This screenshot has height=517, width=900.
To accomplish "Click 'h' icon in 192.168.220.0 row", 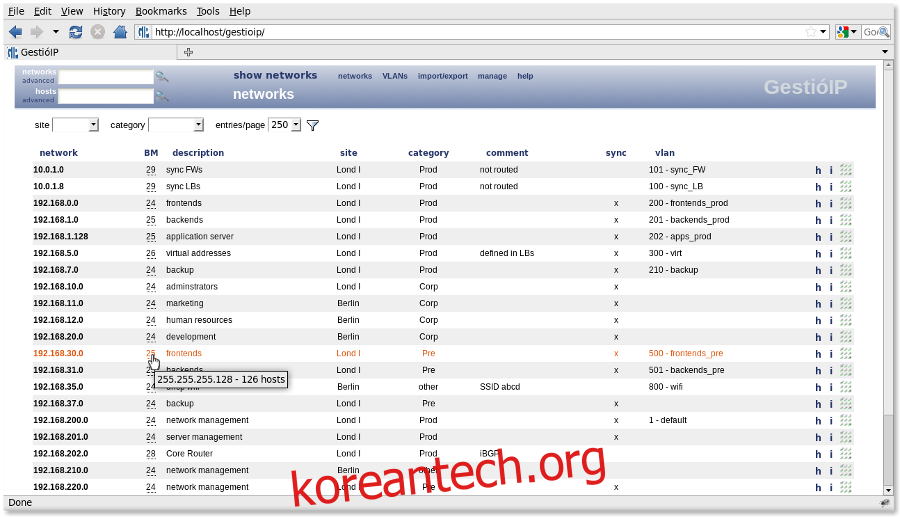I will [x=818, y=487].
